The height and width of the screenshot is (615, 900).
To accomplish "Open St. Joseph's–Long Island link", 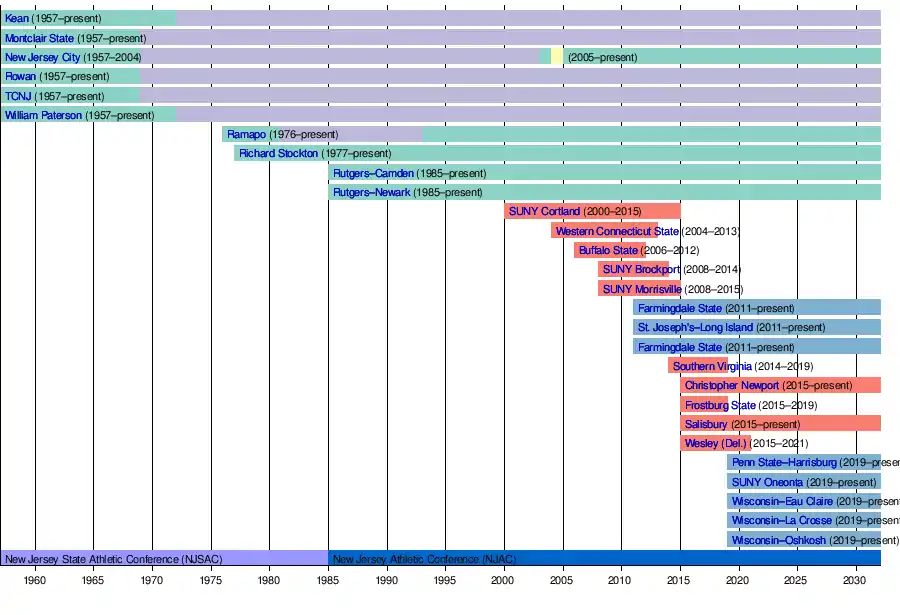I will 695,328.
